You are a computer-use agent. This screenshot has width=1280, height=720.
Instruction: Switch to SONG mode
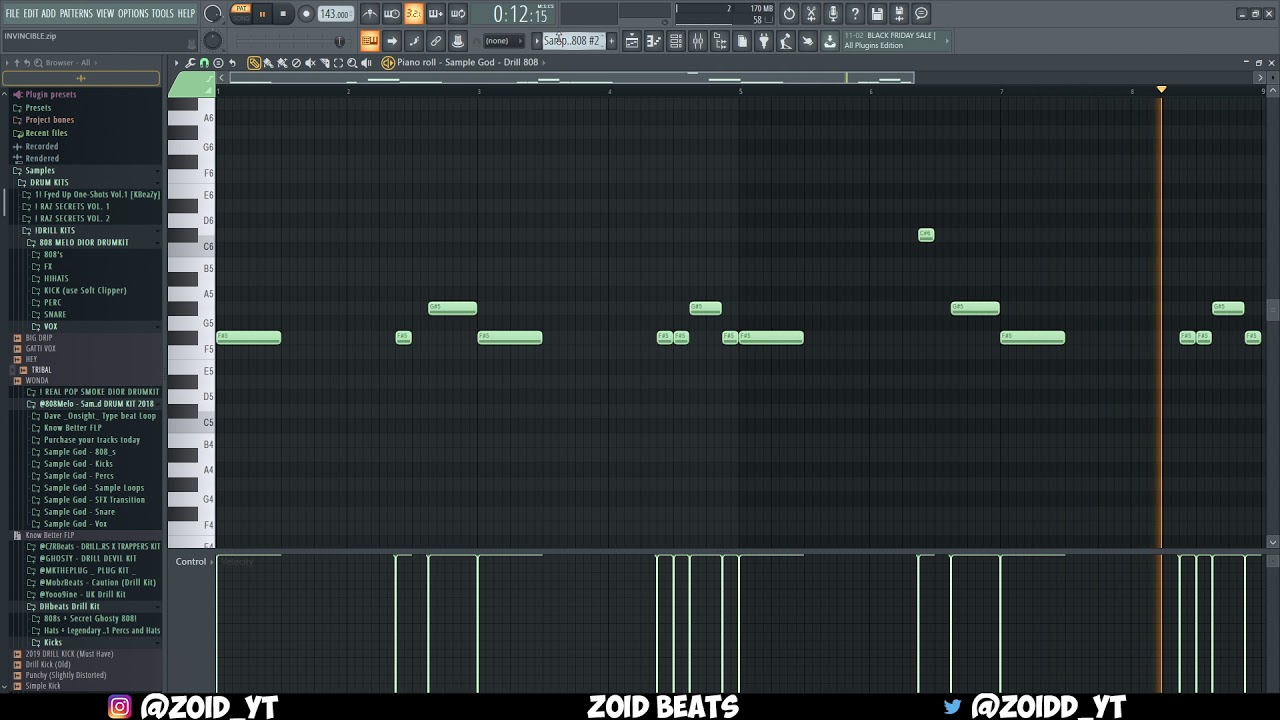click(x=241, y=19)
